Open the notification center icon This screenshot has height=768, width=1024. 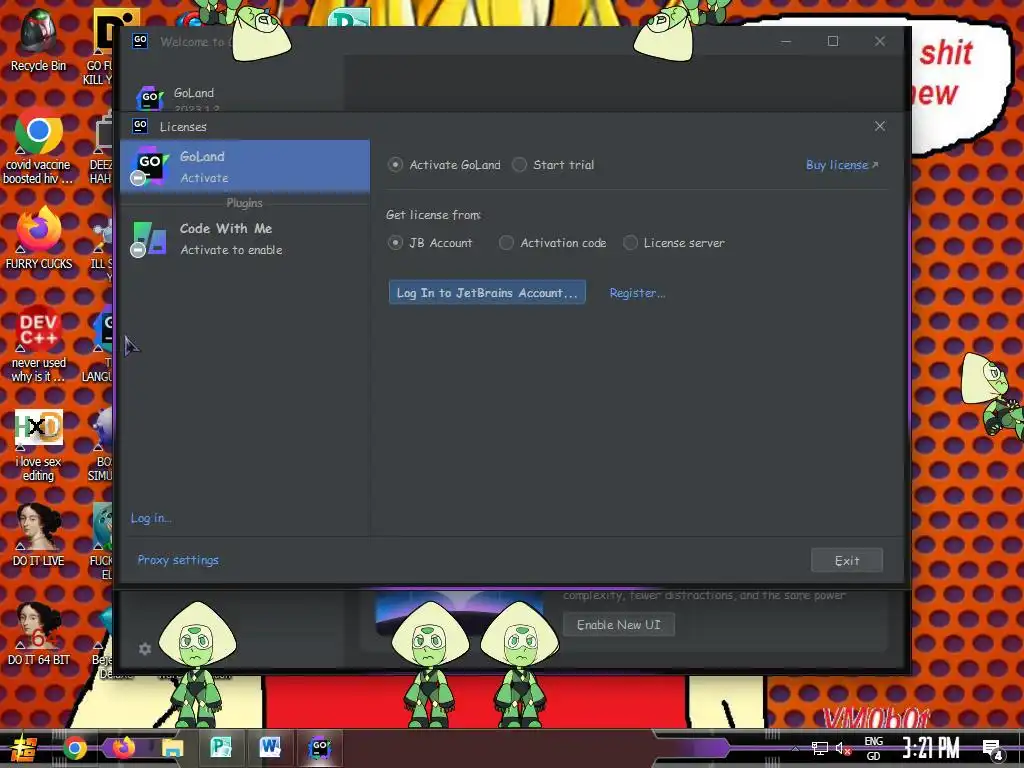click(x=993, y=749)
